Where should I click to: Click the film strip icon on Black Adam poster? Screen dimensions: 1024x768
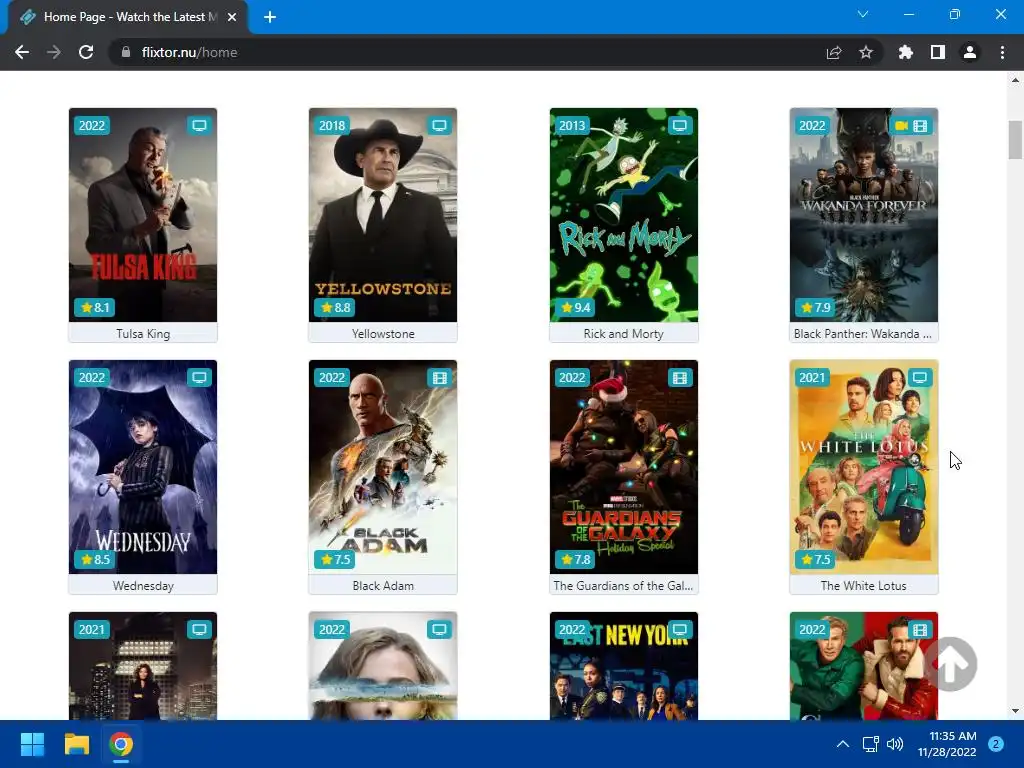pos(440,377)
